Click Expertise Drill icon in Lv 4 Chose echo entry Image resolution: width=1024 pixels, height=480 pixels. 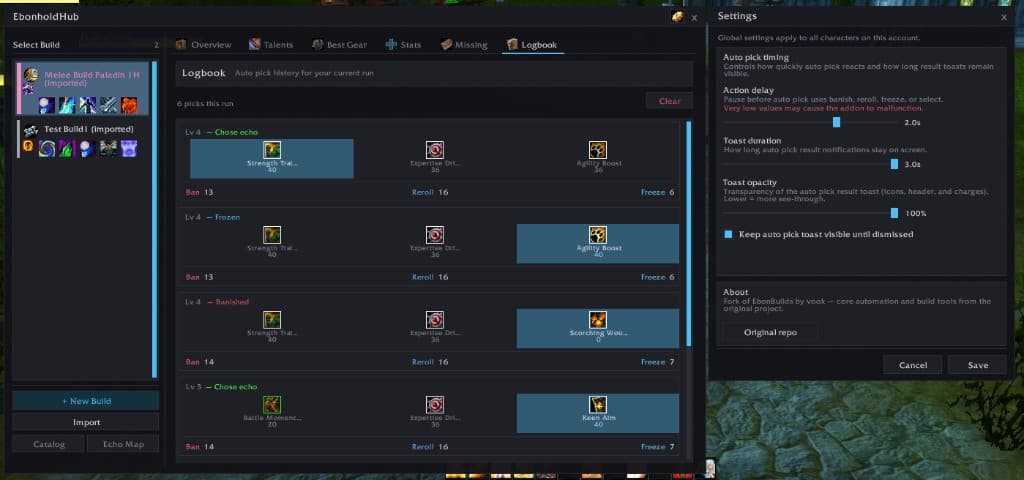[435, 150]
